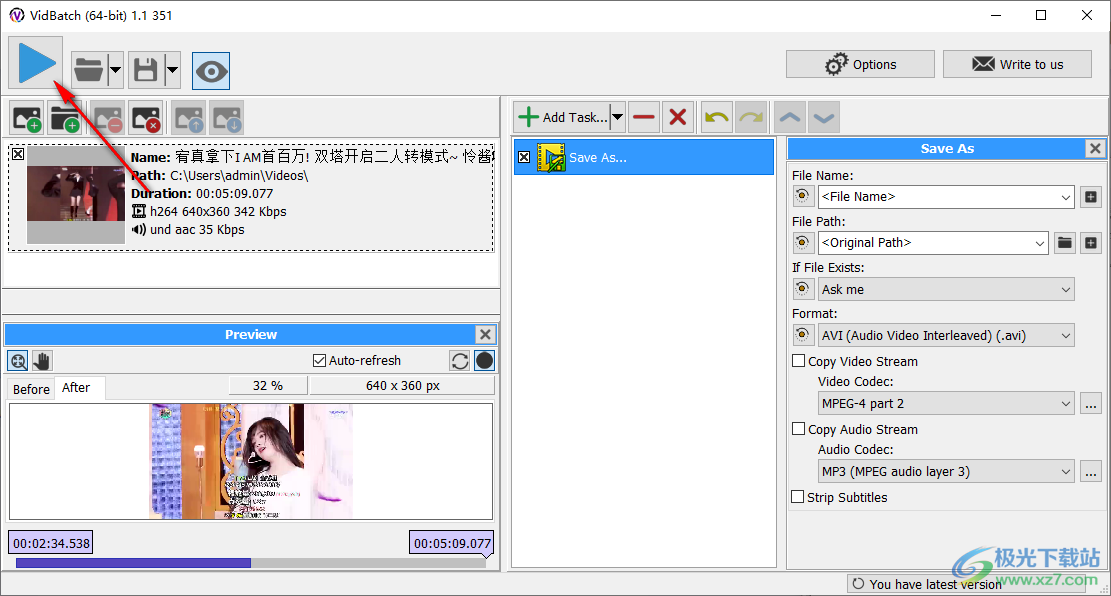This screenshot has width=1111, height=596.
Task: Click the Write to us button
Action: (x=1017, y=64)
